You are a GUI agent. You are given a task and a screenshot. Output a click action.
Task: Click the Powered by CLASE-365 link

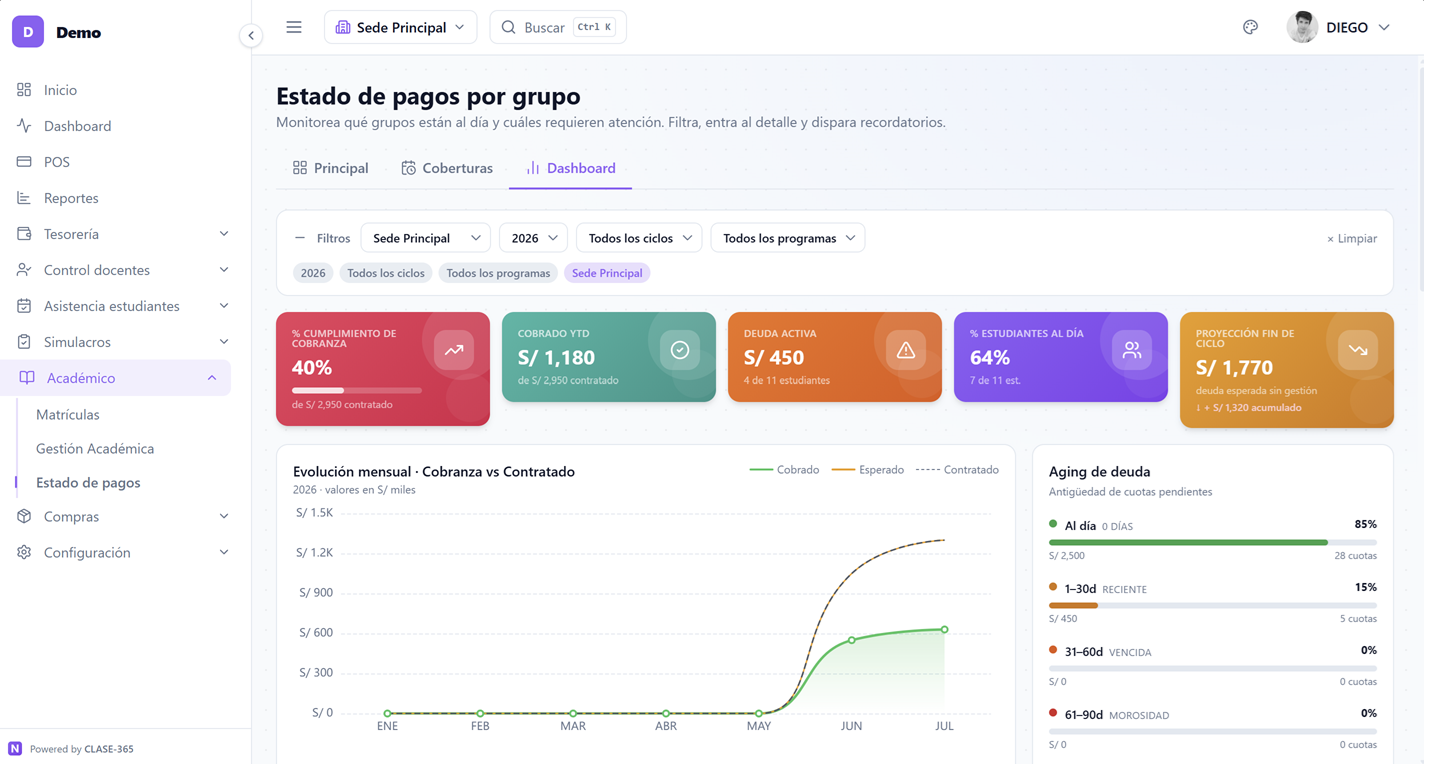coord(81,748)
